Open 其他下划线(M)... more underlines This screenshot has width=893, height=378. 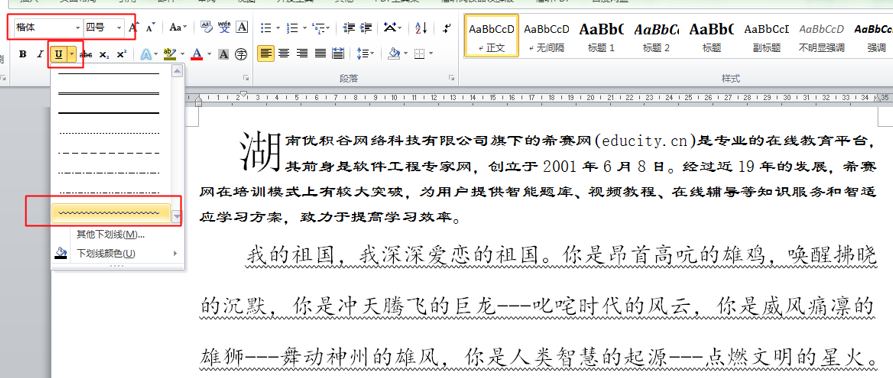click(110, 235)
